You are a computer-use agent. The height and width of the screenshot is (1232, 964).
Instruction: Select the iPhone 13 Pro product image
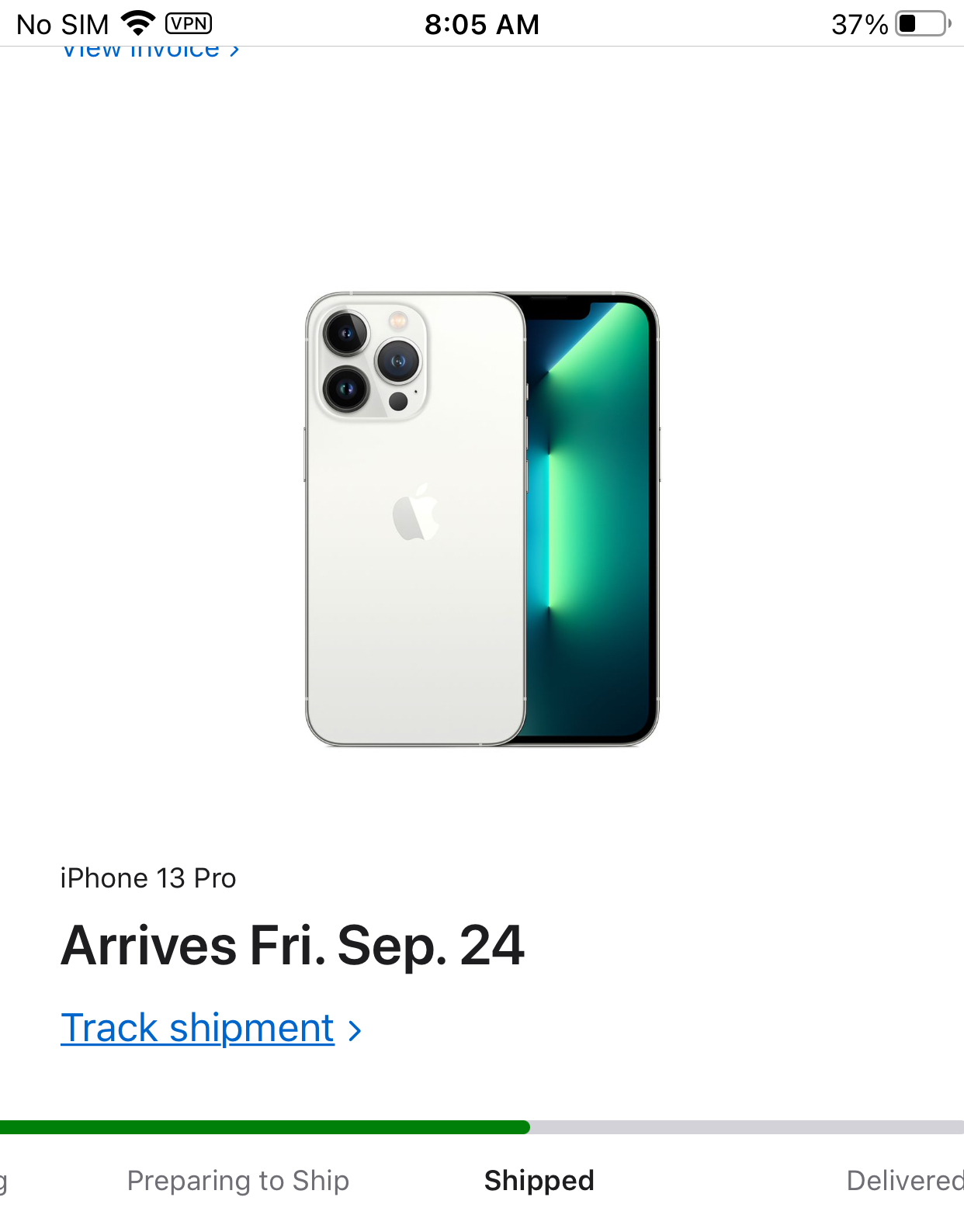click(x=482, y=519)
